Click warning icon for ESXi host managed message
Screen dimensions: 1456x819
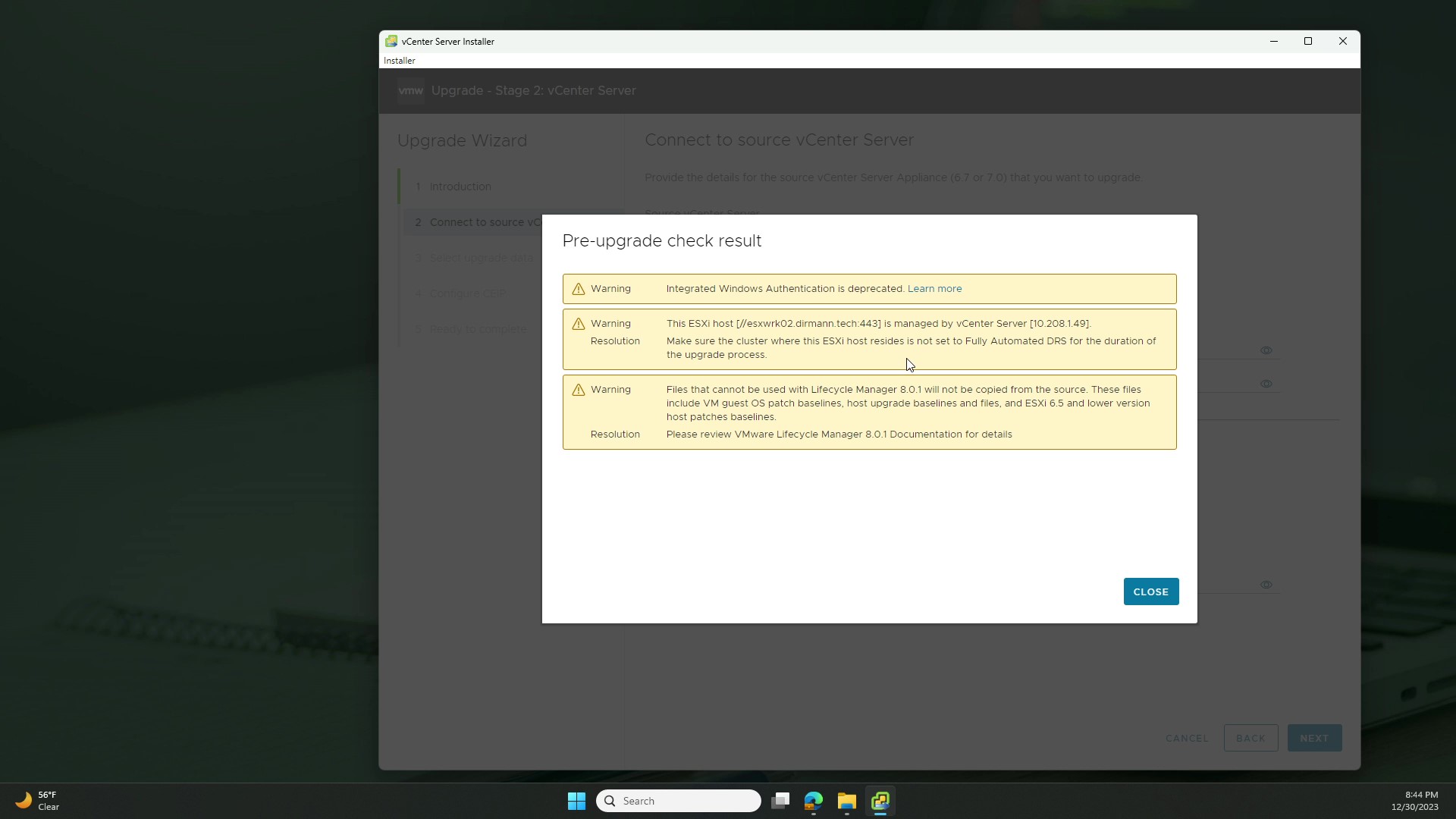click(579, 324)
